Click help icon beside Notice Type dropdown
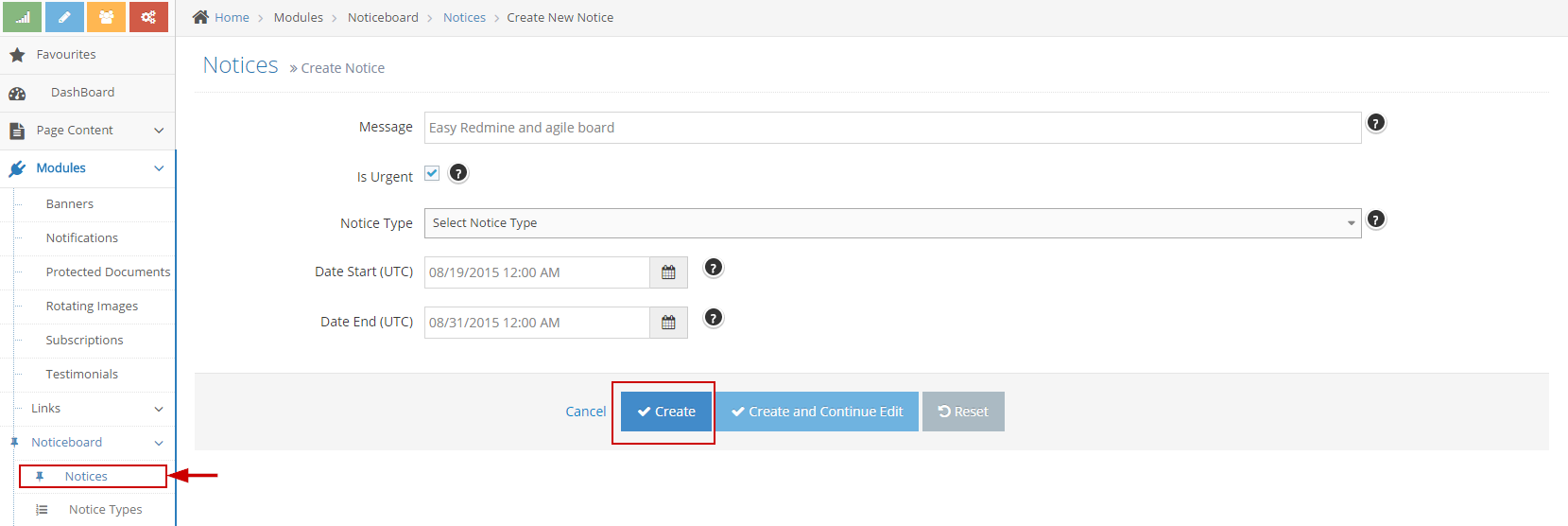 coord(1376,219)
